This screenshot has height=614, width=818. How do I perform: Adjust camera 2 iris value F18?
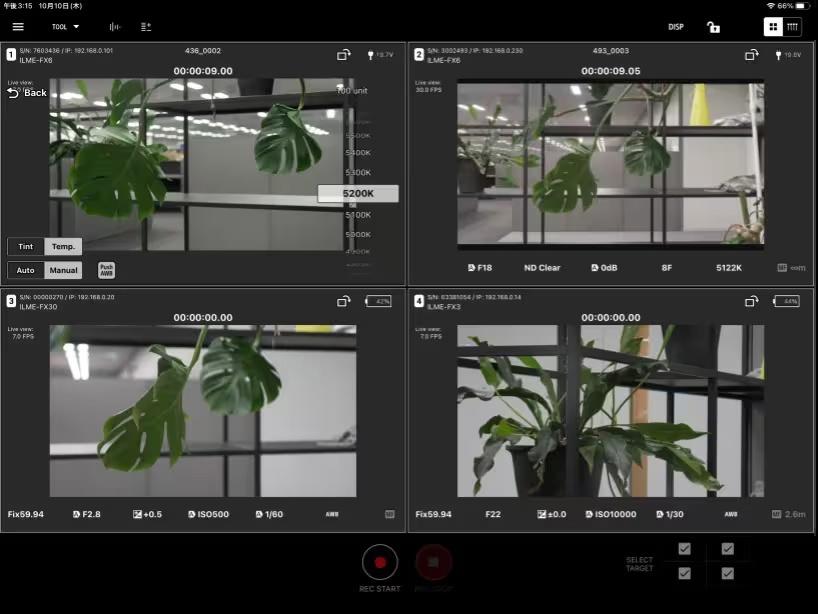(x=480, y=268)
